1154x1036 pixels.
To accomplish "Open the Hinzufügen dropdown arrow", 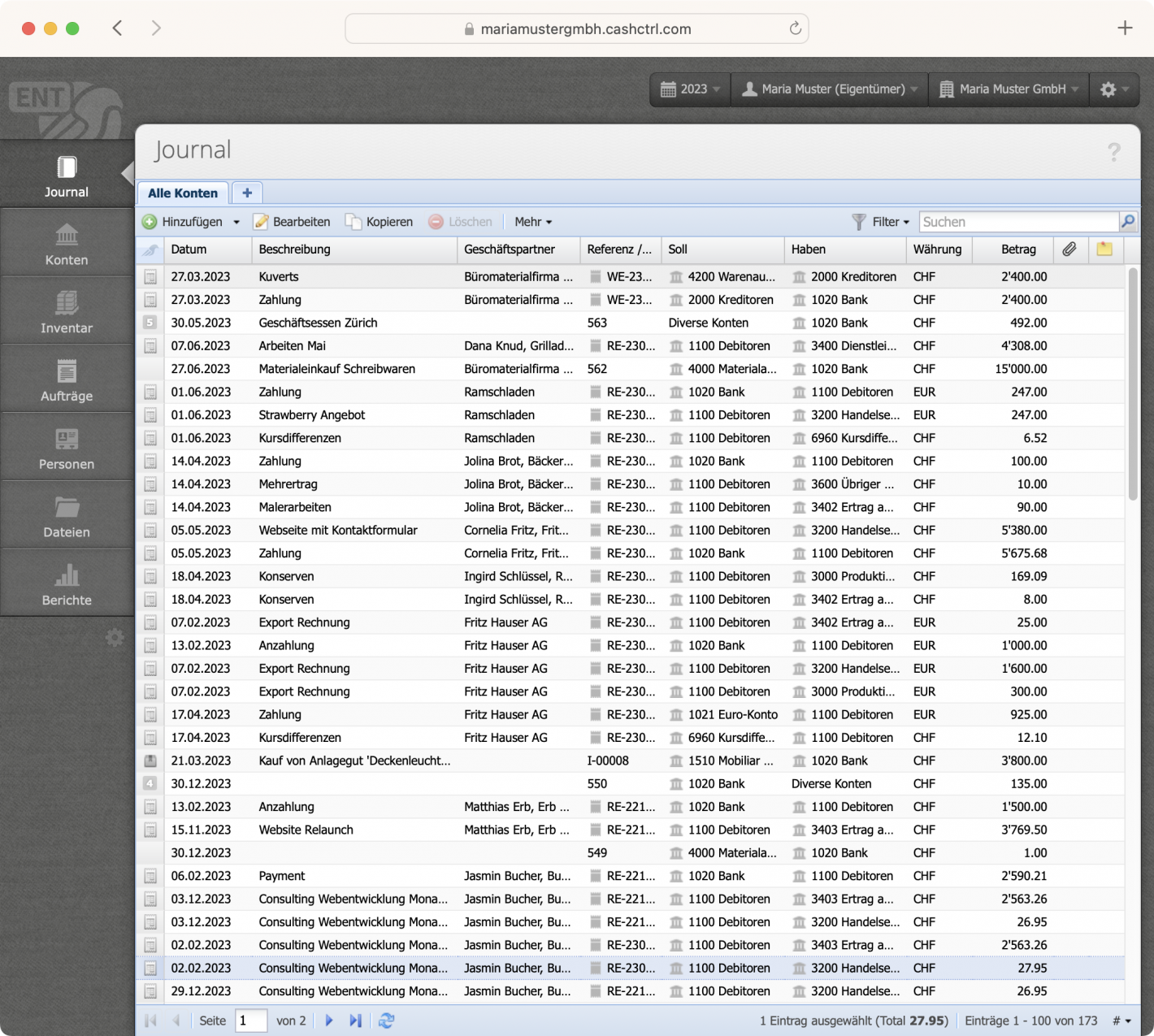I will pos(236,221).
